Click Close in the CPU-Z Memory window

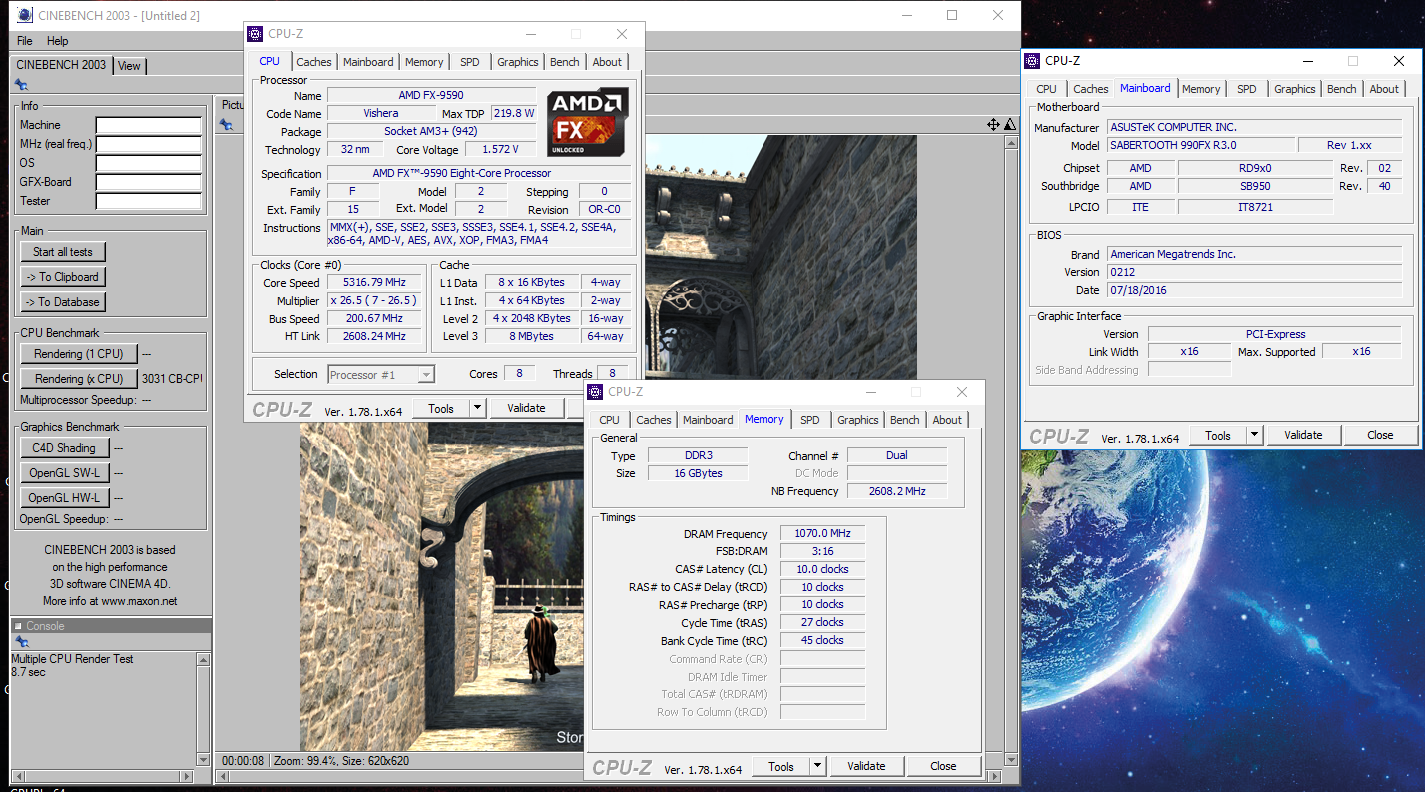[x=943, y=766]
